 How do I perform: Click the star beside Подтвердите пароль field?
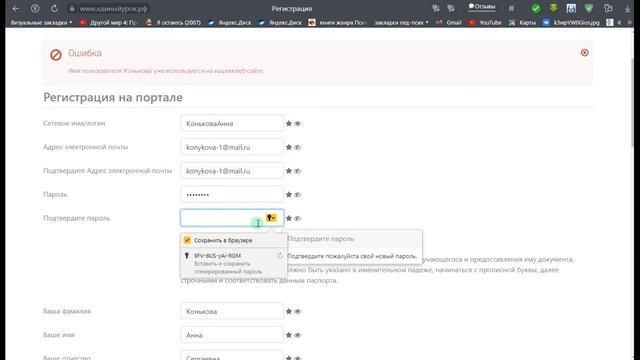point(289,218)
